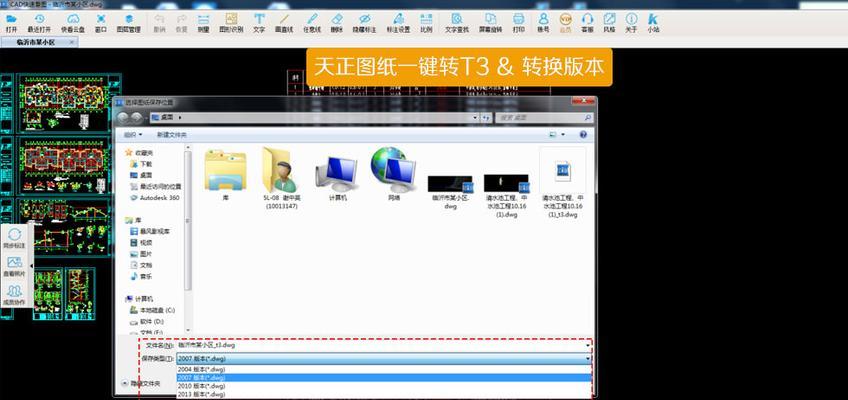Select the SL-08 user folder

tap(281, 178)
